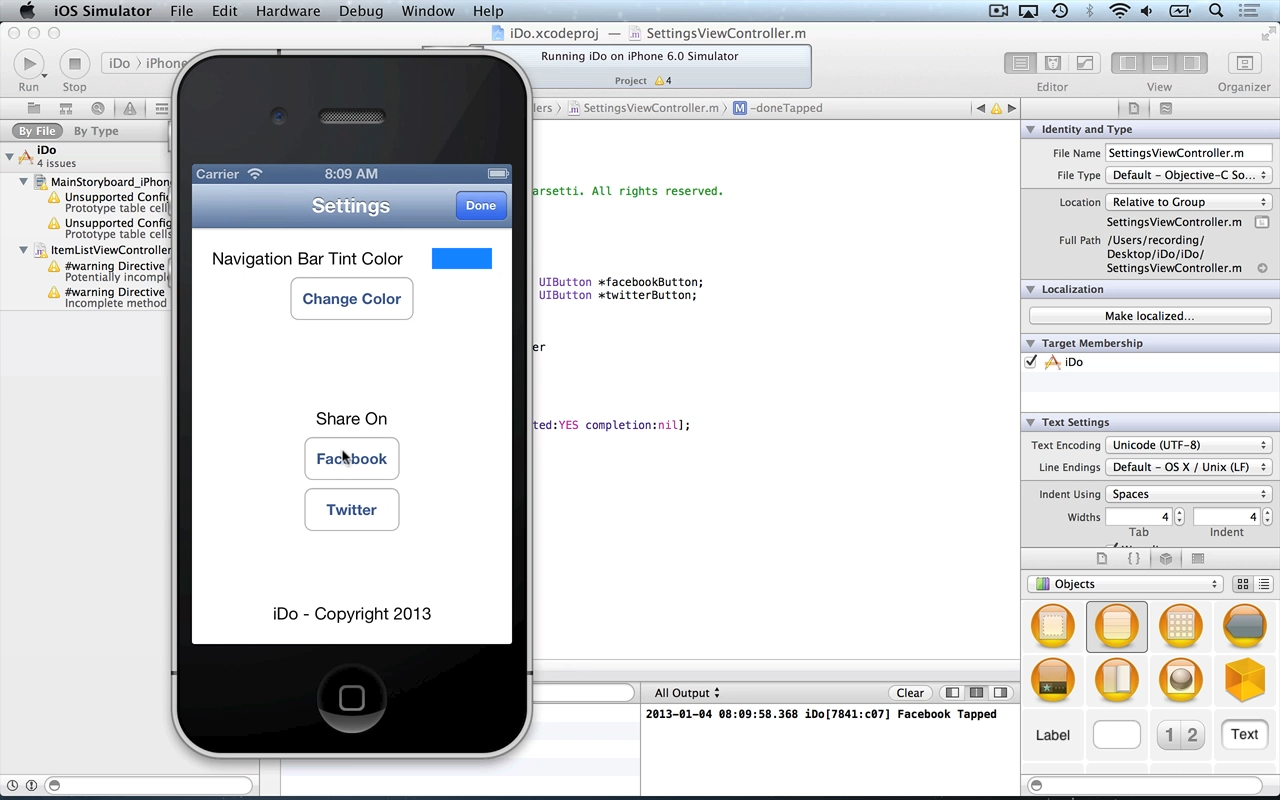Viewport: 1280px width, 800px height.
Task: Collapse the Localization section
Action: [1030, 290]
